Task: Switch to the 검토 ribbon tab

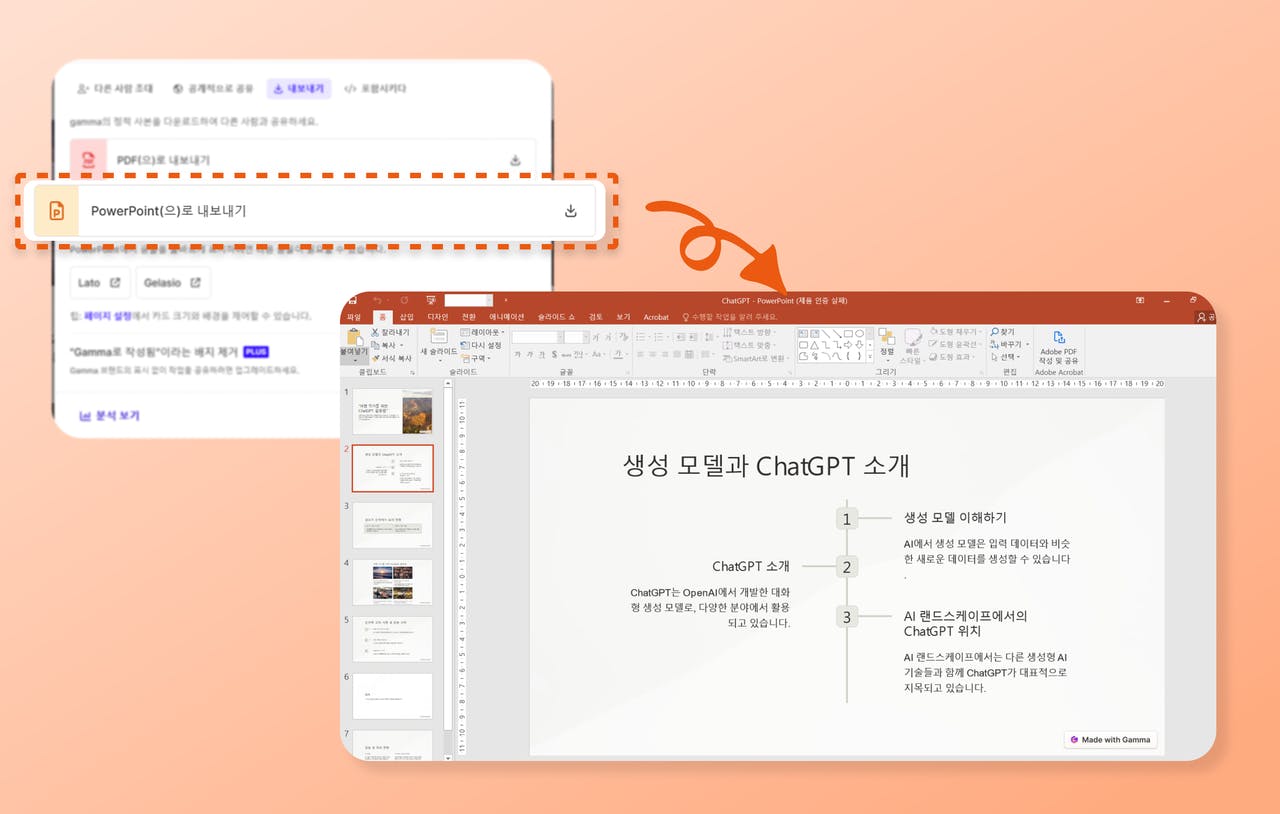Action: tap(596, 317)
